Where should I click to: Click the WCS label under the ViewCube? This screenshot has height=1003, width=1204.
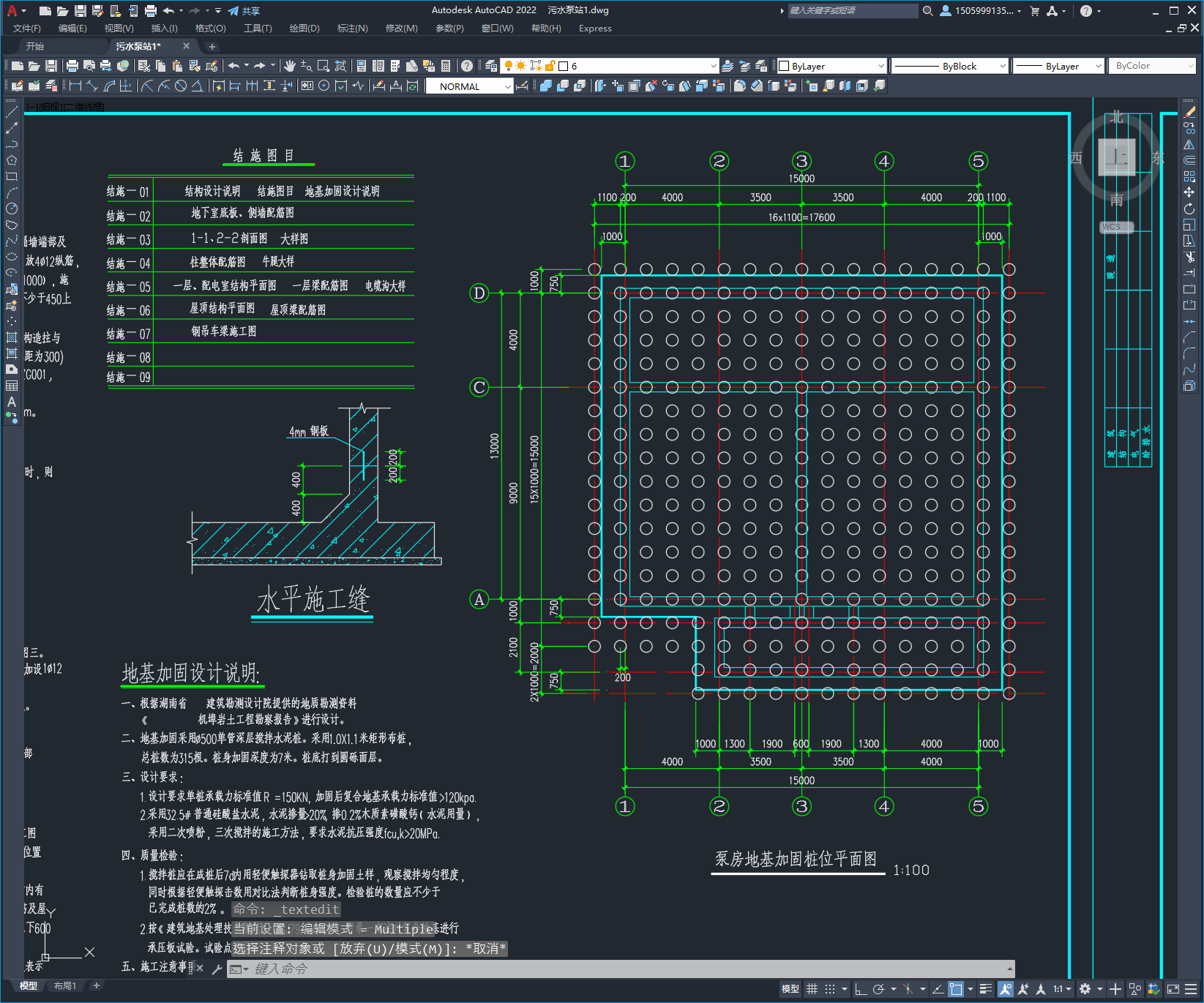1115,227
